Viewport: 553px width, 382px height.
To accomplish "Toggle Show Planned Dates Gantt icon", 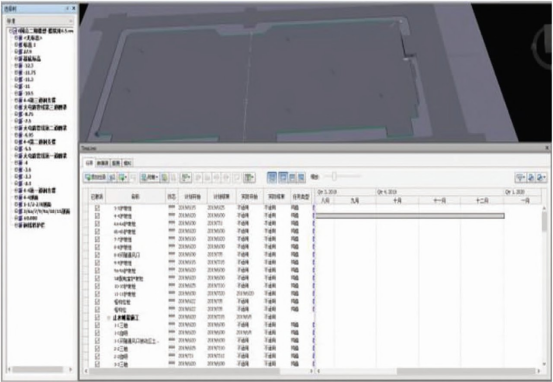I will 283,177.
